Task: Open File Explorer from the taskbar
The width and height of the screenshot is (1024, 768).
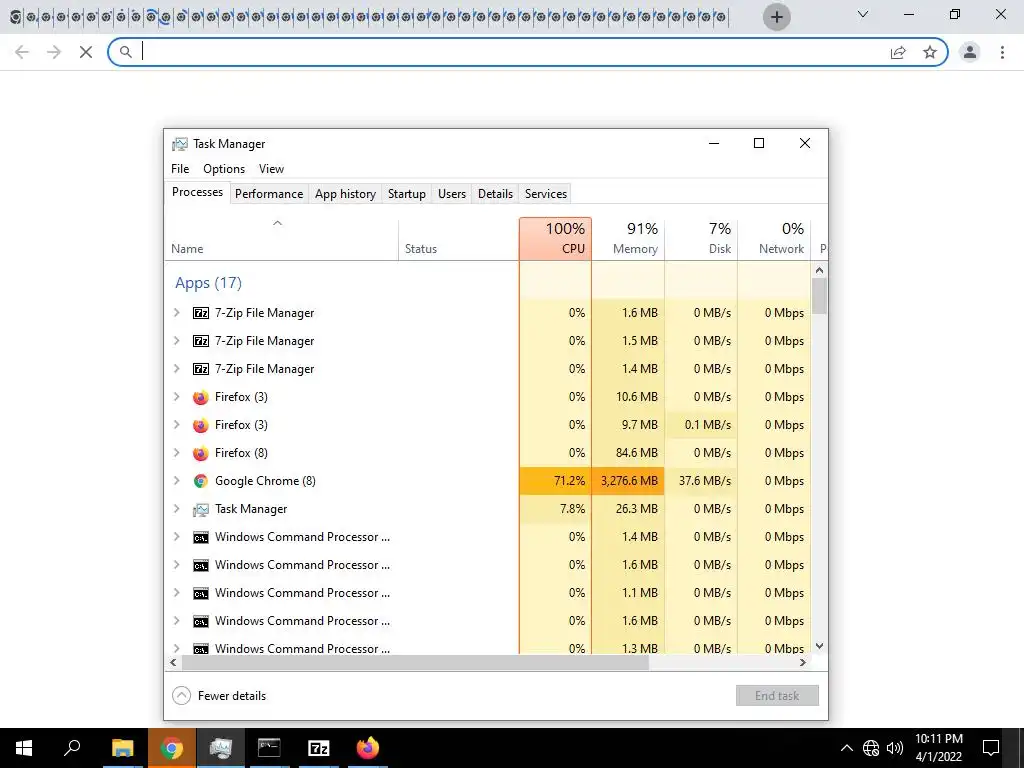Action: (x=122, y=748)
